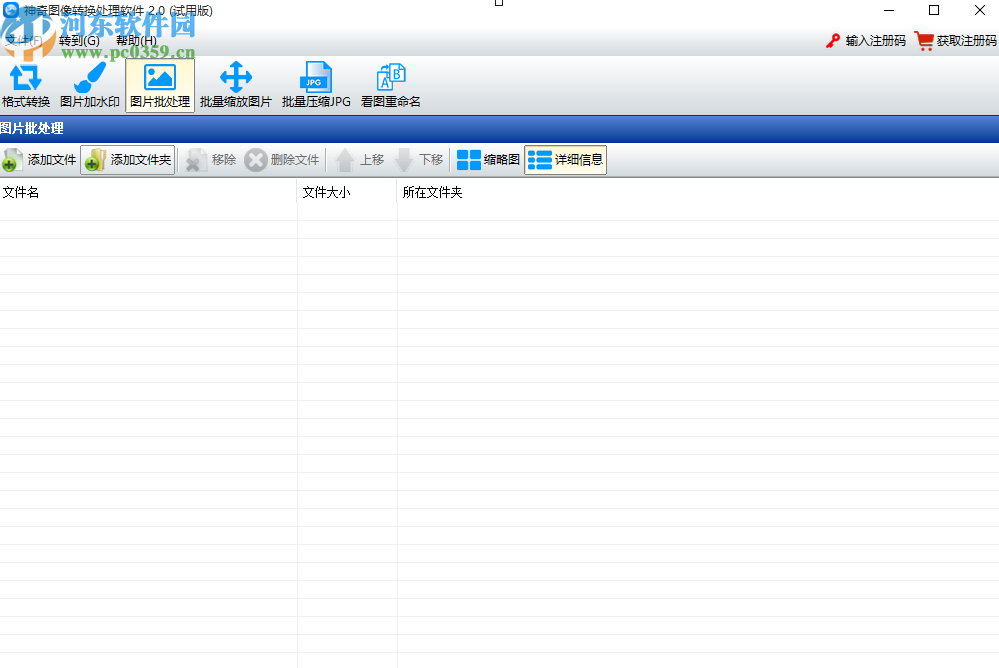Viewport: 999px width, 668px height.
Task: Sort by the 文件大小 column header
Action: (347, 192)
